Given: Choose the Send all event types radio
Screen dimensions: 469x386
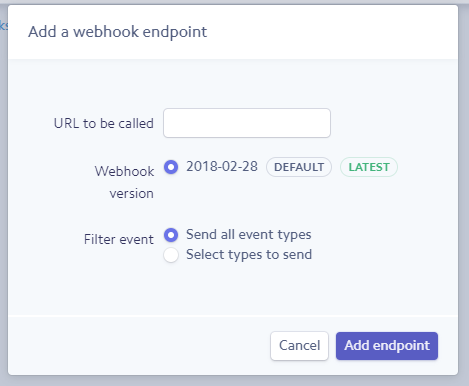Looking at the screenshot, I should click(171, 235).
